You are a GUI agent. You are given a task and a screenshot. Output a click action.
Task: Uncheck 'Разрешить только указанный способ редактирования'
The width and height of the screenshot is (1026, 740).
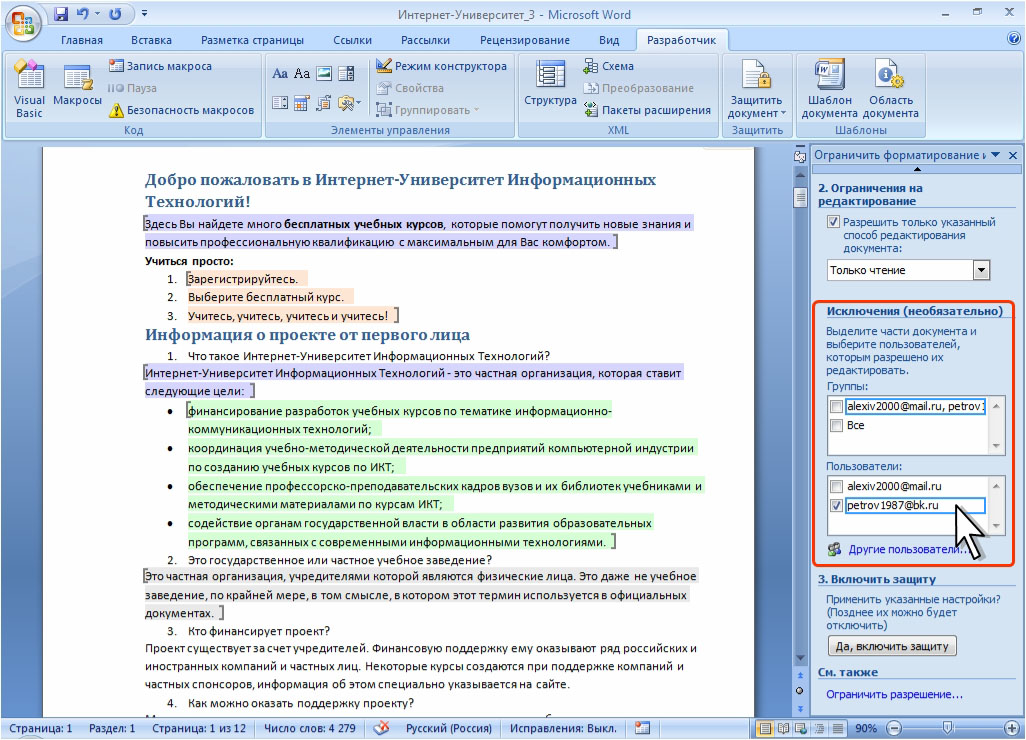tap(833, 222)
